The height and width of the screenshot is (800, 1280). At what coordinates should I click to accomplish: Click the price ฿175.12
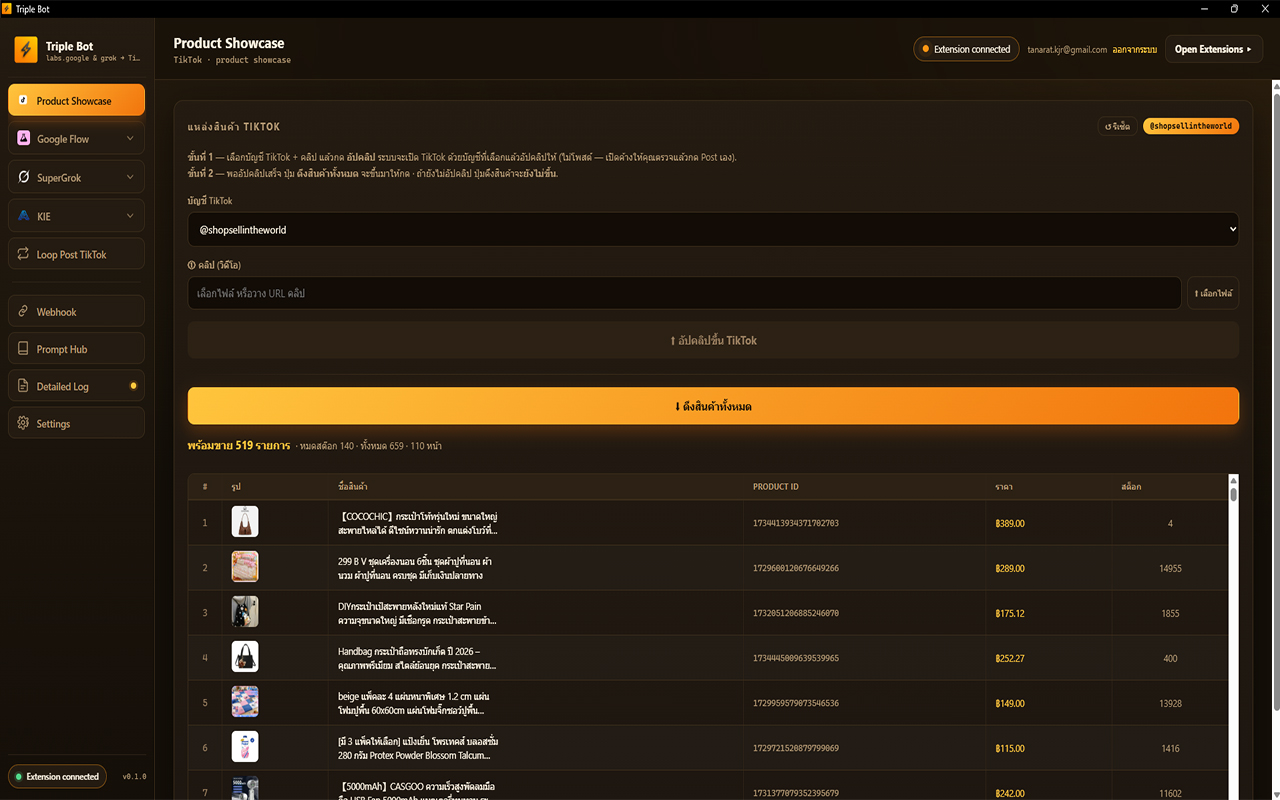tap(1010, 613)
